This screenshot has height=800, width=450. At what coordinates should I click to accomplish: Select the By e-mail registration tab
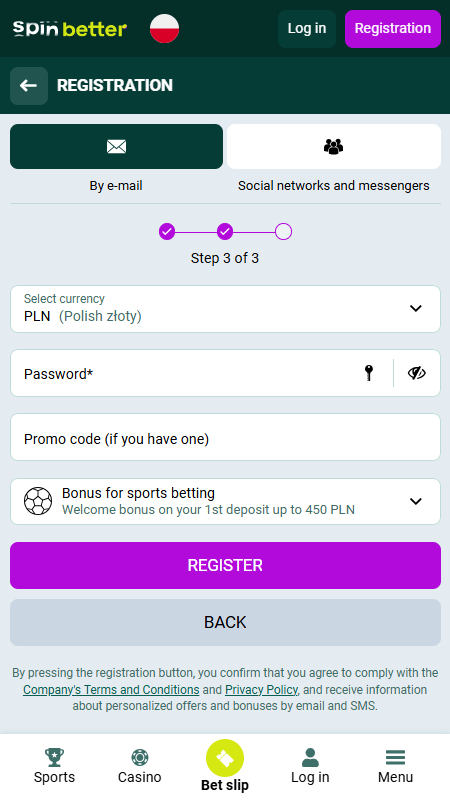click(116, 146)
